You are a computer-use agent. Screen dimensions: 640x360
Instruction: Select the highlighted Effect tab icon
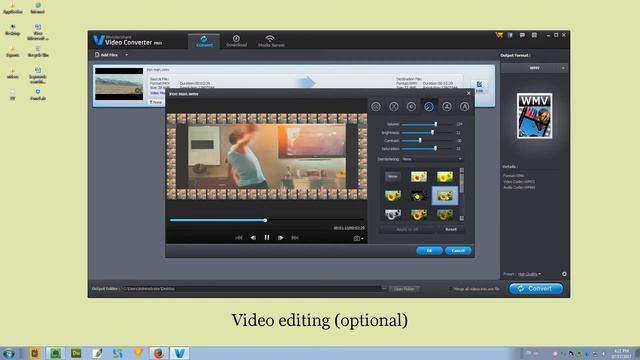point(429,107)
